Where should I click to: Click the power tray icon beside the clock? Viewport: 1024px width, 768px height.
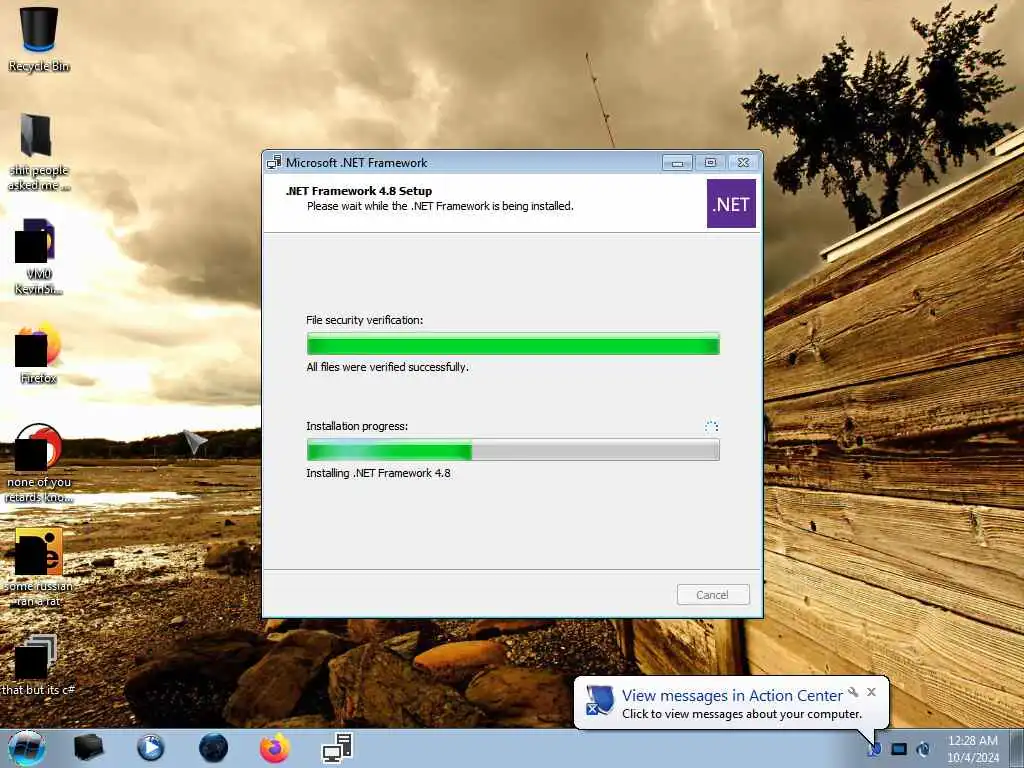[x=923, y=749]
